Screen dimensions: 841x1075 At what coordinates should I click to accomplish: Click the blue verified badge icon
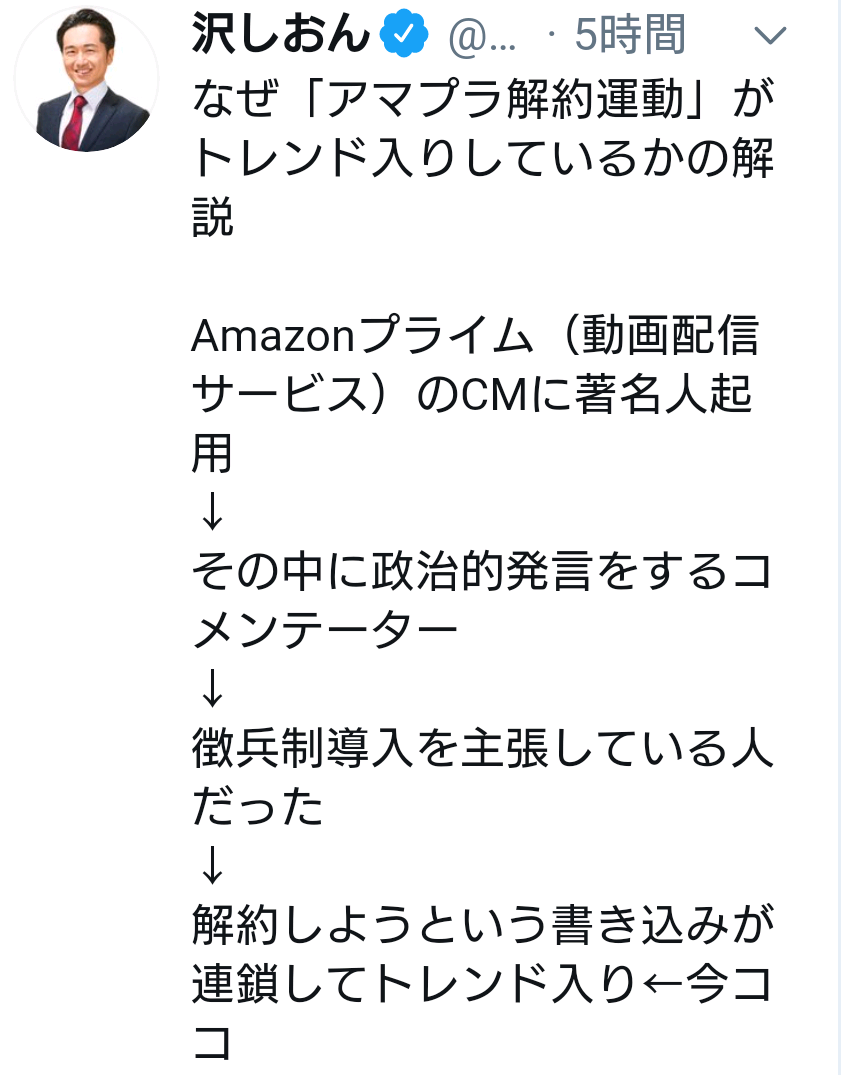point(404,32)
